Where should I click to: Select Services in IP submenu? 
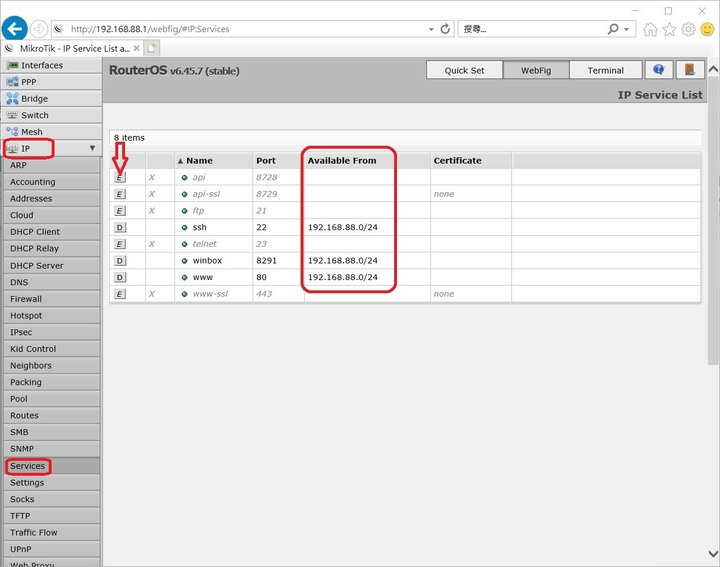[x=51, y=466]
